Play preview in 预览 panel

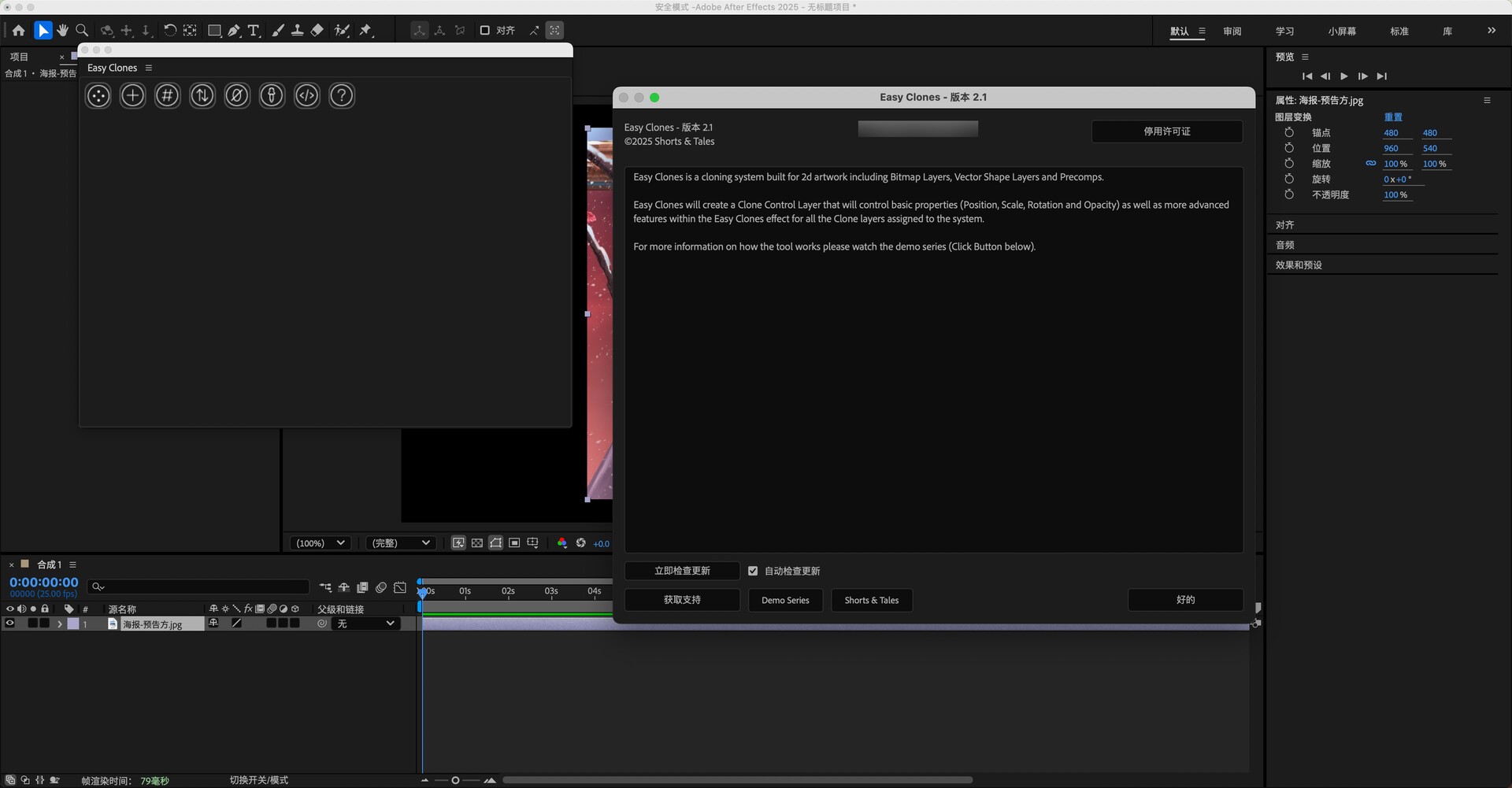click(1344, 76)
